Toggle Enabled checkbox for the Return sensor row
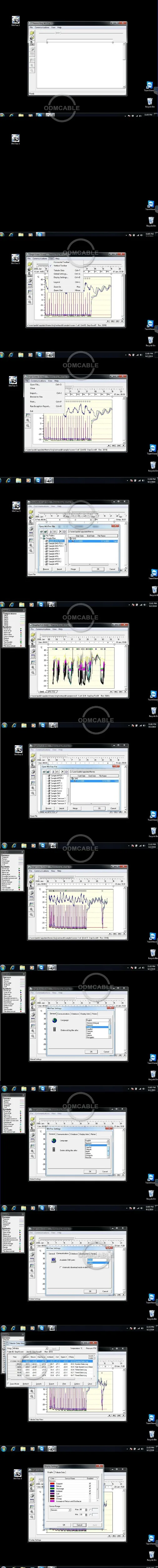 [x=90, y=1486]
